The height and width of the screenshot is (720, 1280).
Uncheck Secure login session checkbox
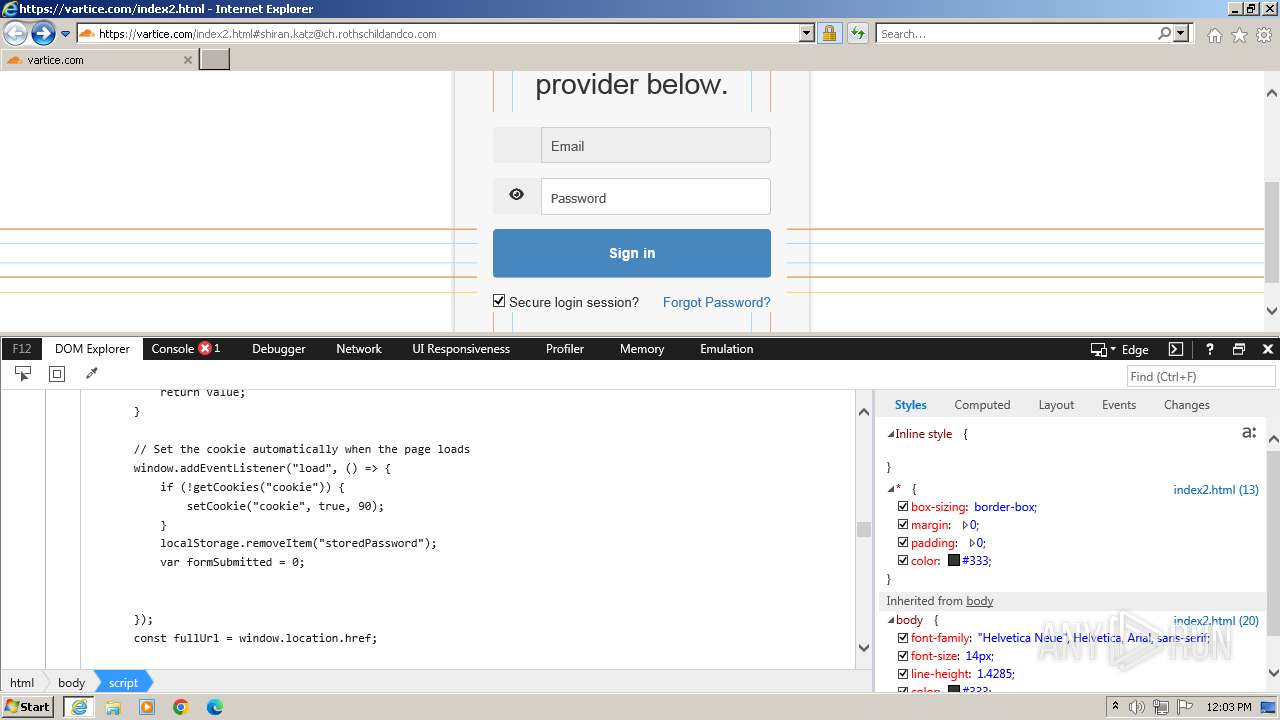(499, 301)
